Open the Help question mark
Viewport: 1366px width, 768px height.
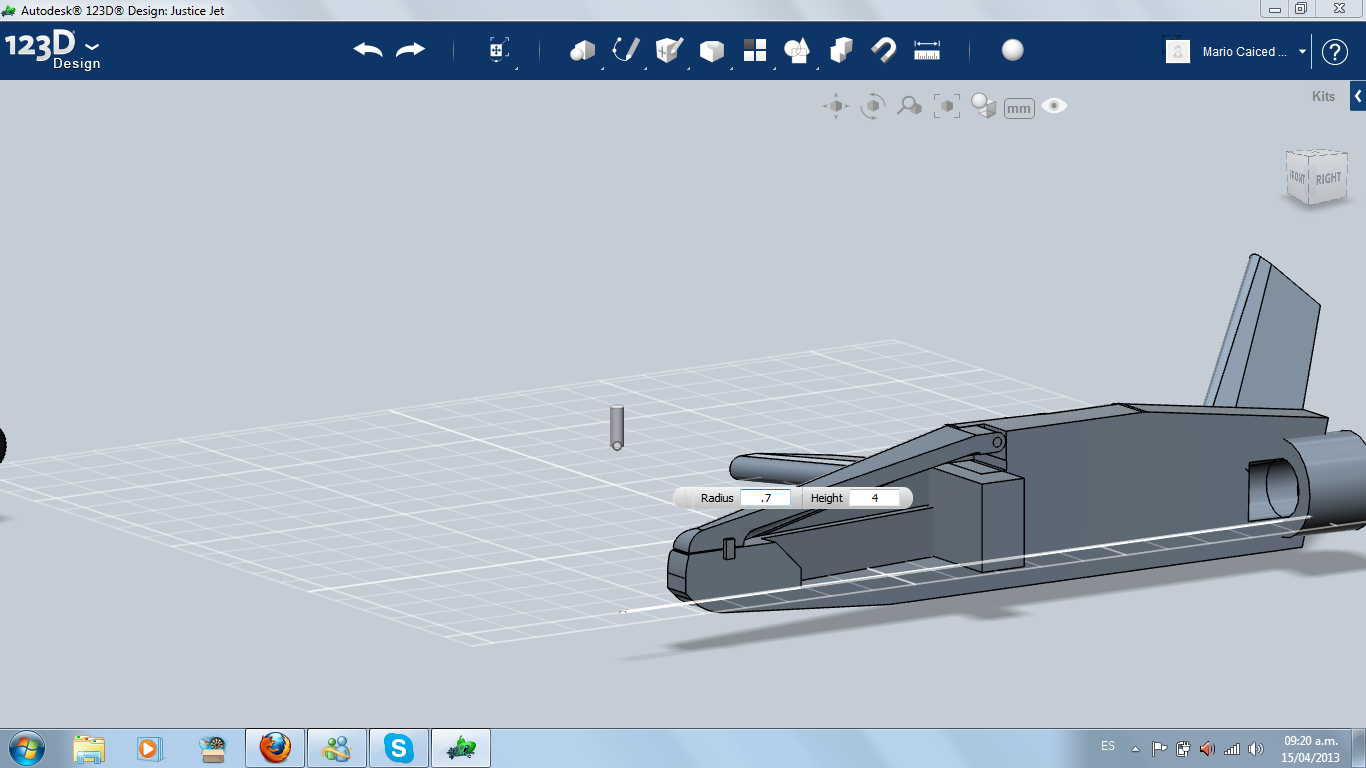pos(1335,52)
